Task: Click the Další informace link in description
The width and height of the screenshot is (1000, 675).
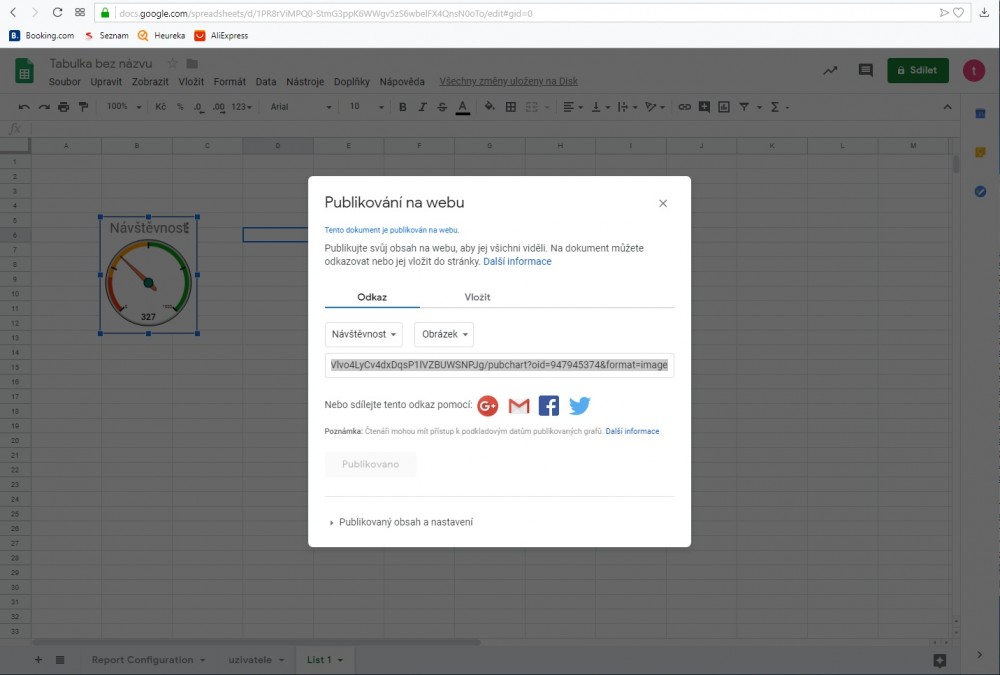Action: point(517,262)
